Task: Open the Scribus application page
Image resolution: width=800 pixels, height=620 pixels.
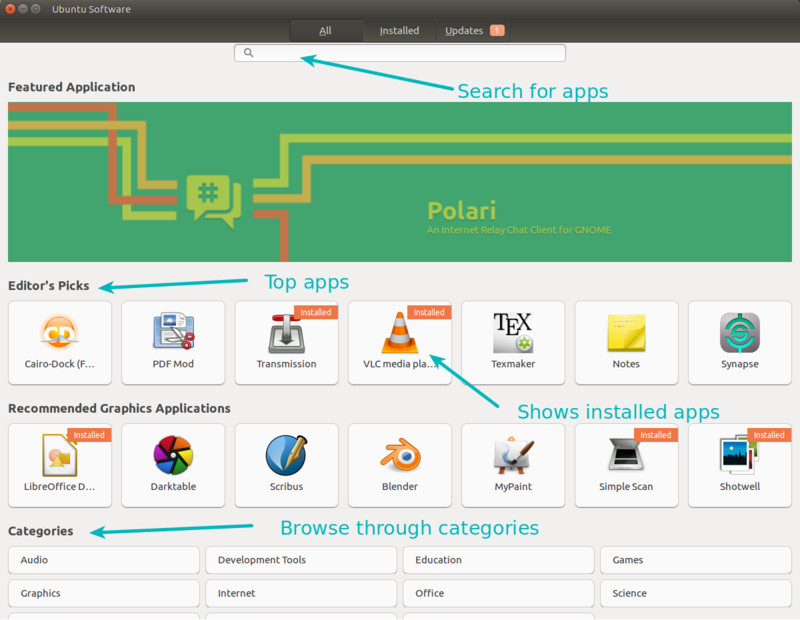Action: click(286, 465)
